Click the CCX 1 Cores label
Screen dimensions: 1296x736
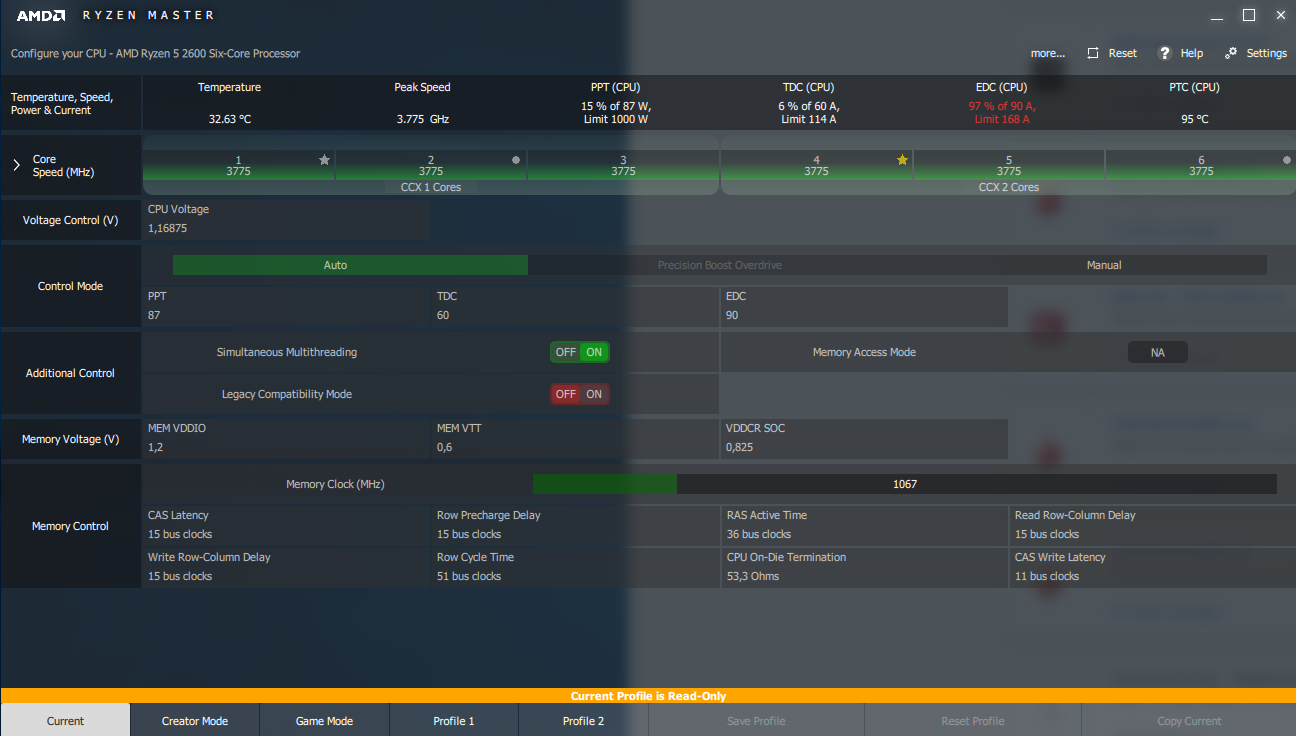click(x=431, y=187)
